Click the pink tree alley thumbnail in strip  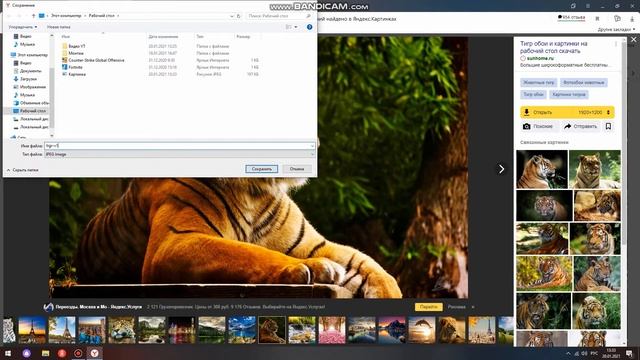pyautogui.click(x=331, y=329)
